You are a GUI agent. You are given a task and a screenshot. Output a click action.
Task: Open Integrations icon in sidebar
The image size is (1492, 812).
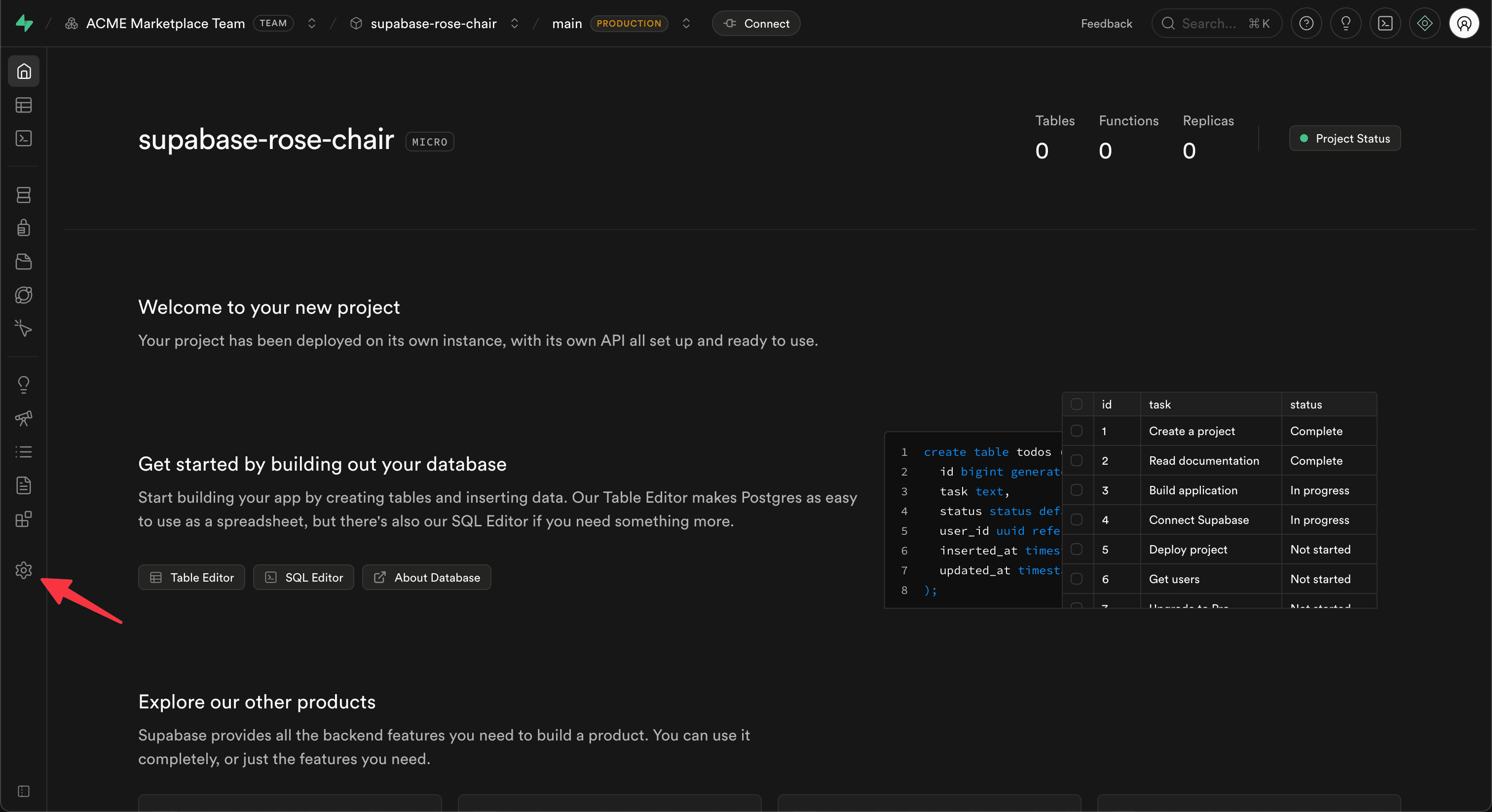pos(24,519)
